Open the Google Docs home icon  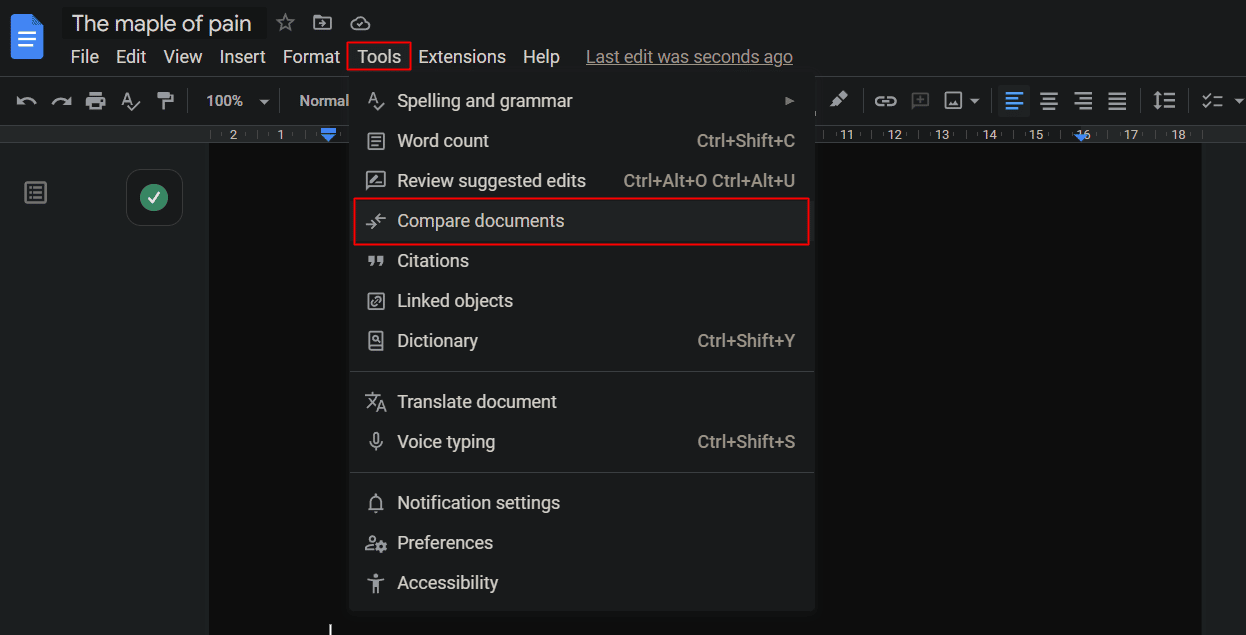coord(27,37)
